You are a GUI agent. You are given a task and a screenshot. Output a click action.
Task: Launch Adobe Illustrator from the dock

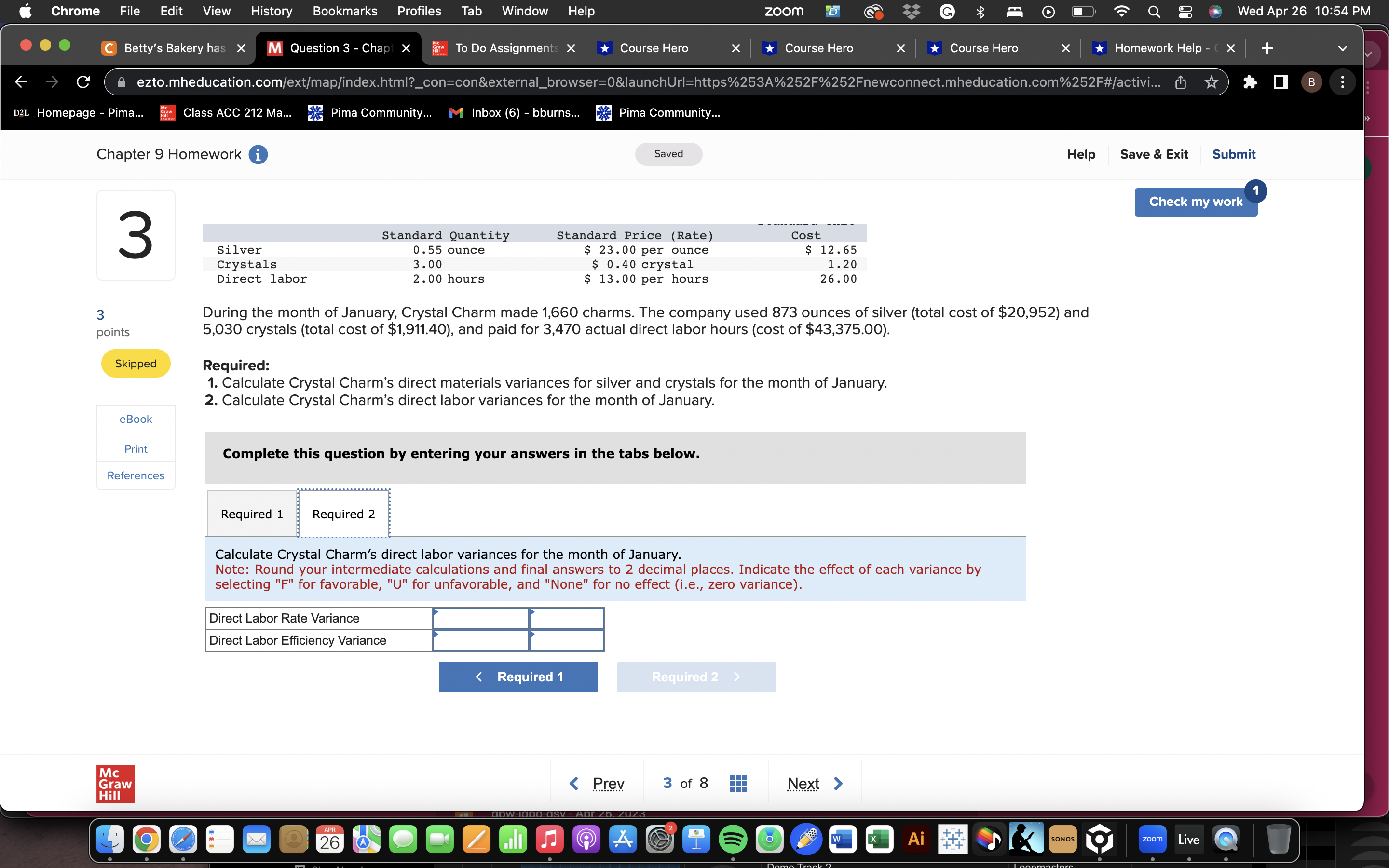tap(916, 839)
